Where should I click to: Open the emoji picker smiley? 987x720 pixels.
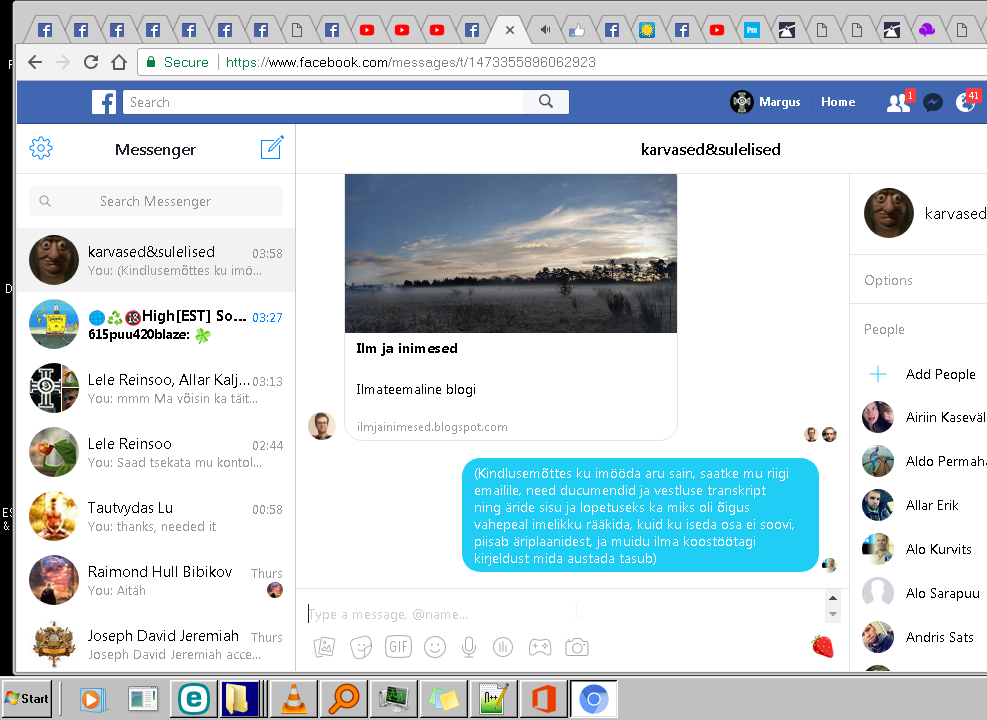pos(435,647)
